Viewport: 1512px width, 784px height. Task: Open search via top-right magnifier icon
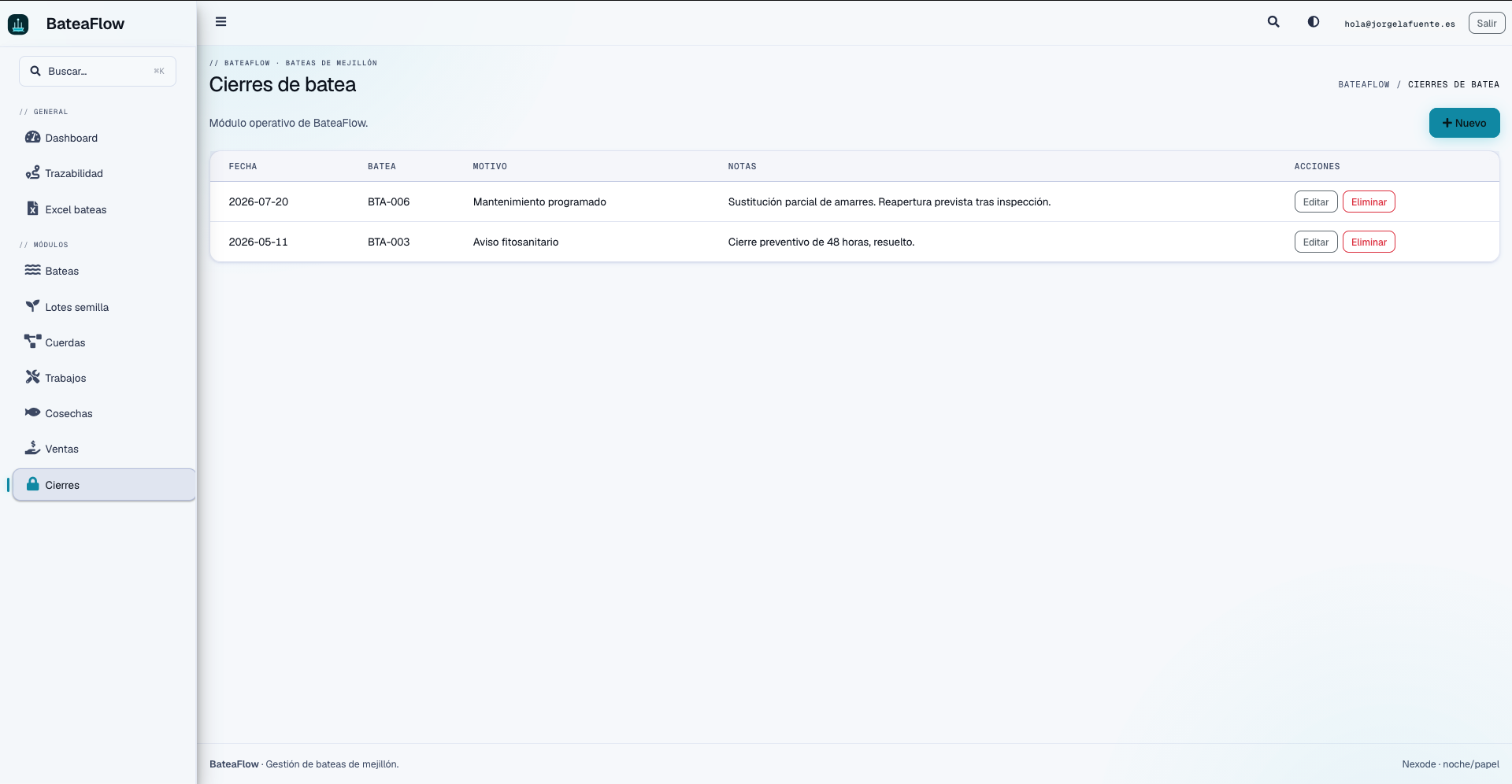pyautogui.click(x=1273, y=22)
